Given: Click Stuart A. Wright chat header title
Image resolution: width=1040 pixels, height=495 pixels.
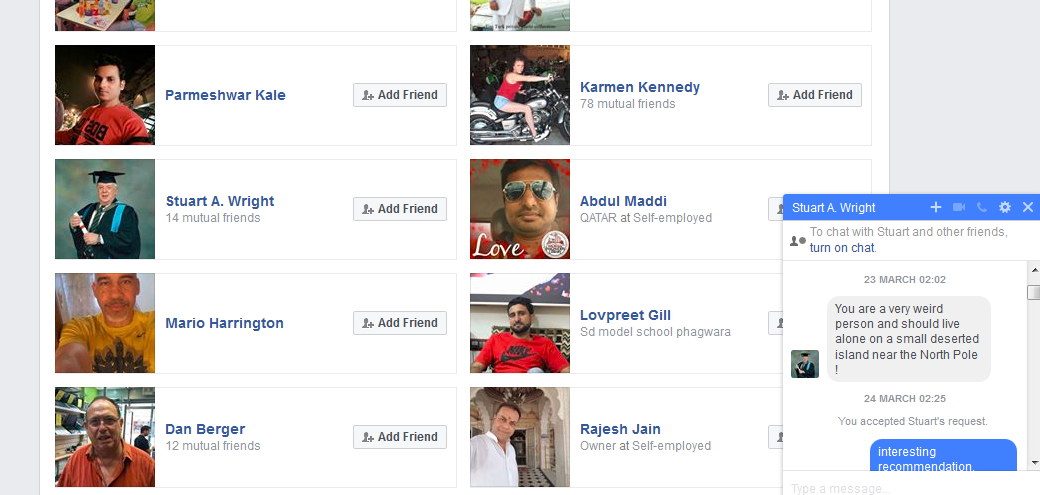Looking at the screenshot, I should pos(834,208).
